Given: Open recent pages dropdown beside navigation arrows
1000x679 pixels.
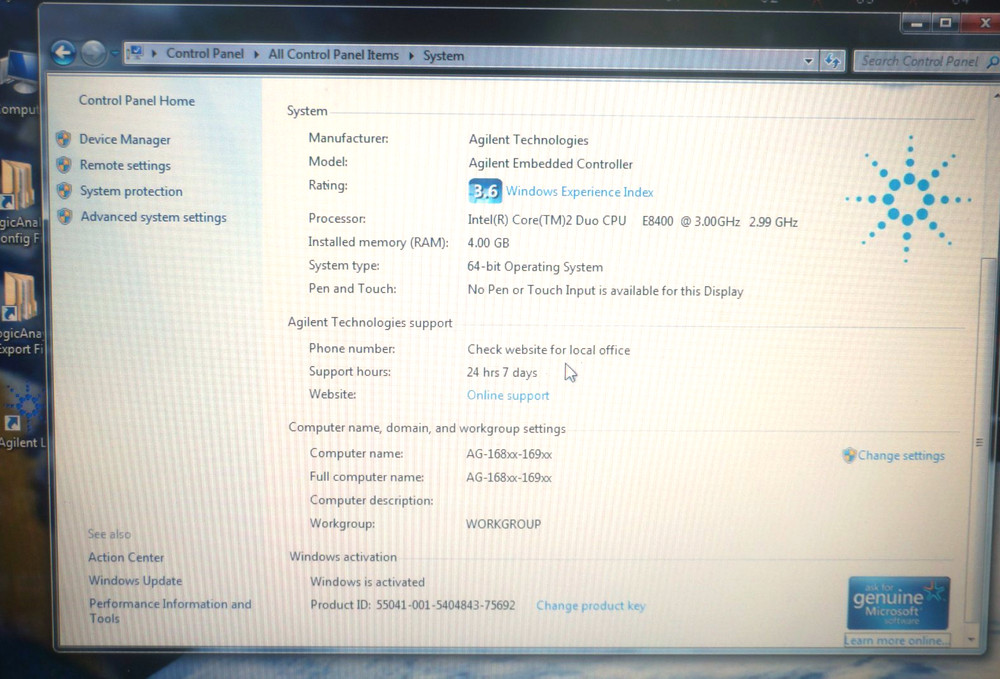Looking at the screenshot, I should click(x=114, y=54).
